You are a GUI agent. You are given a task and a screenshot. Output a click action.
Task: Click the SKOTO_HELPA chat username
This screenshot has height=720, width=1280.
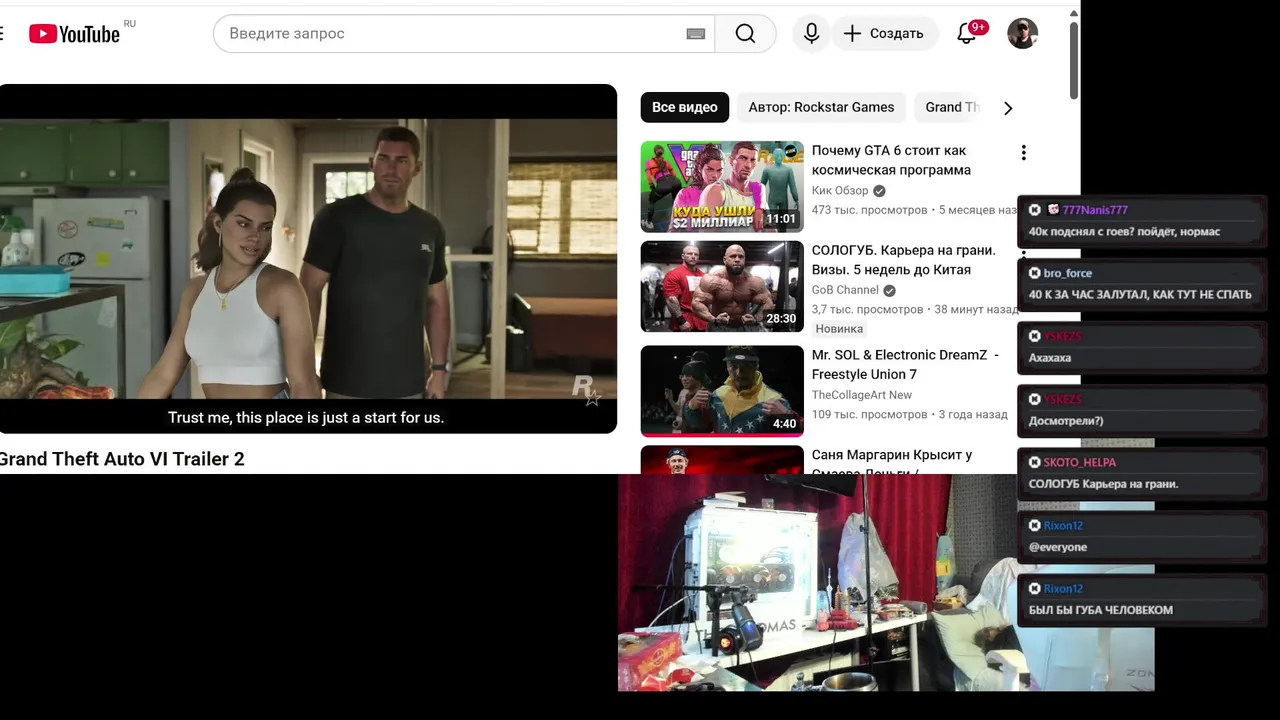pyautogui.click(x=1079, y=462)
